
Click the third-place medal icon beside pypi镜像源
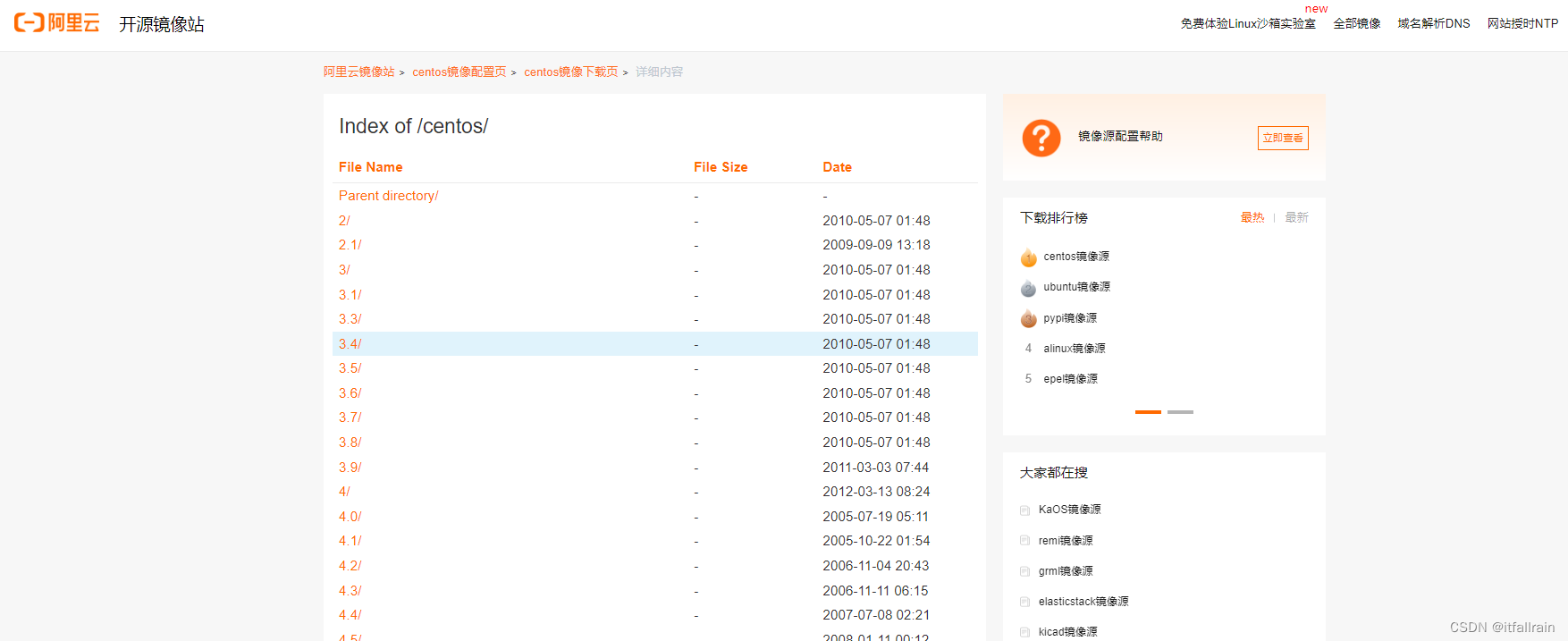pos(1028,318)
